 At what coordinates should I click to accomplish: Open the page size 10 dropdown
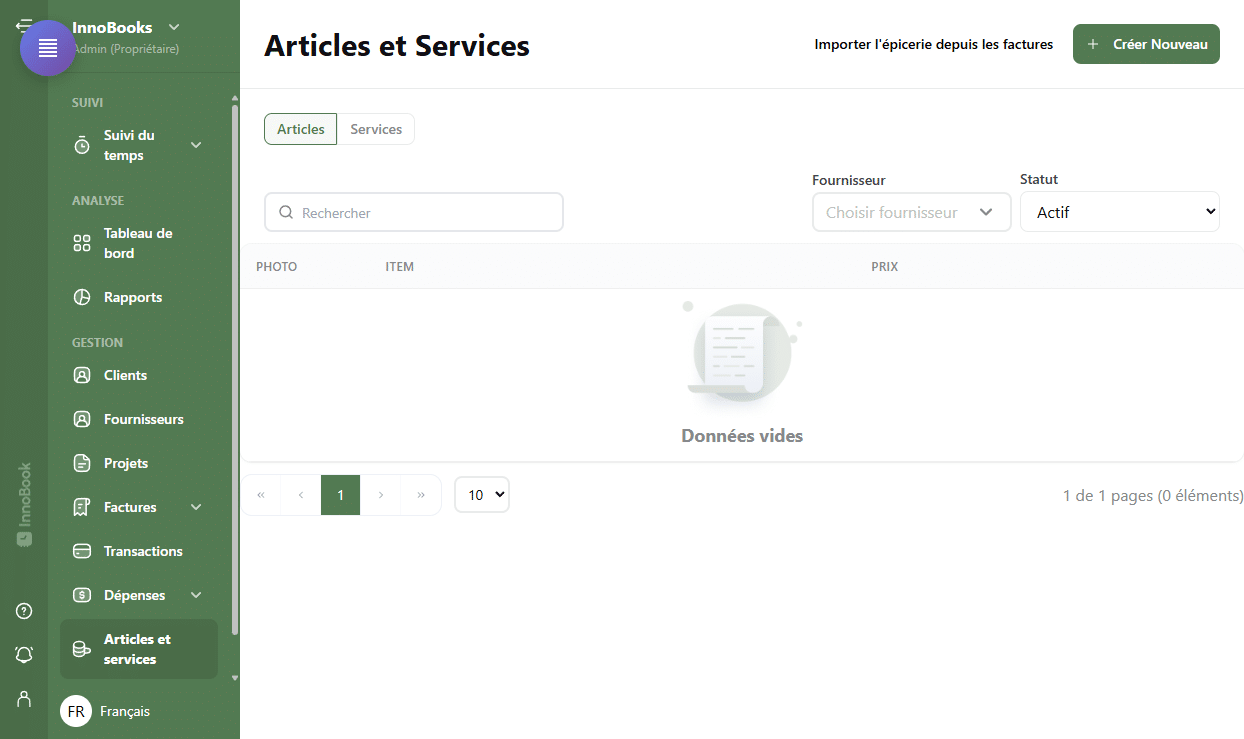pos(482,495)
